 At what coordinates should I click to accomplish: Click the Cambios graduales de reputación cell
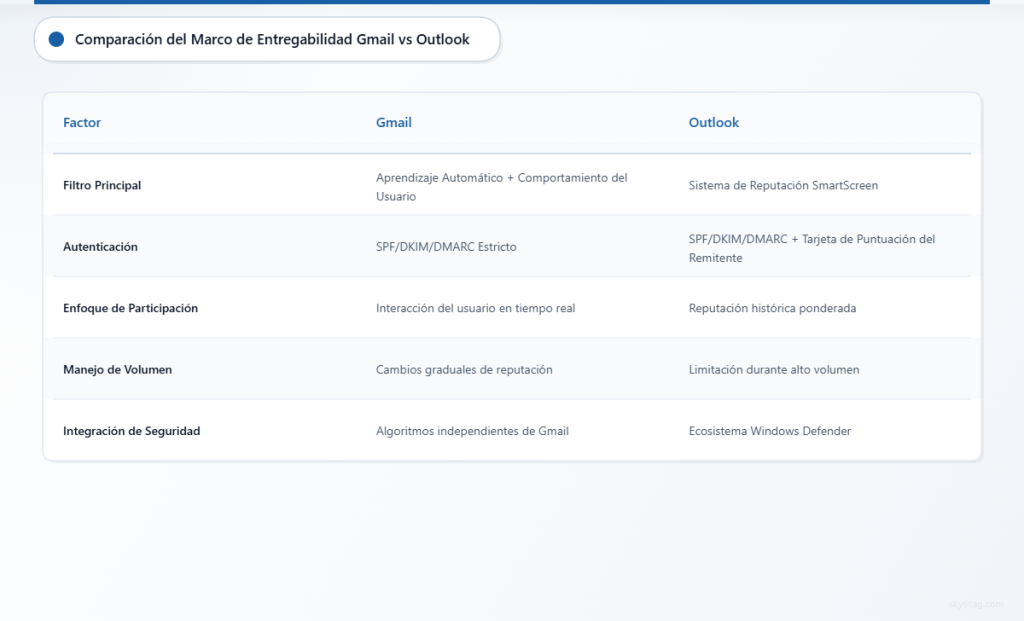463,369
